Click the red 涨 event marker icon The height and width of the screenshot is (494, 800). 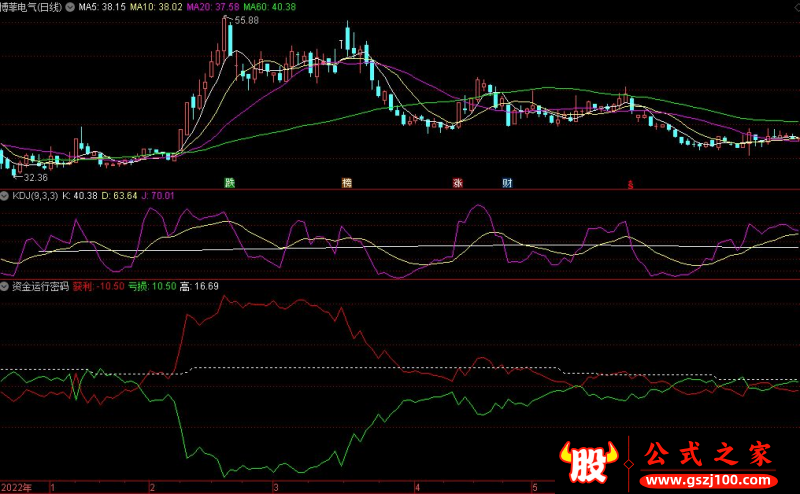point(458,183)
